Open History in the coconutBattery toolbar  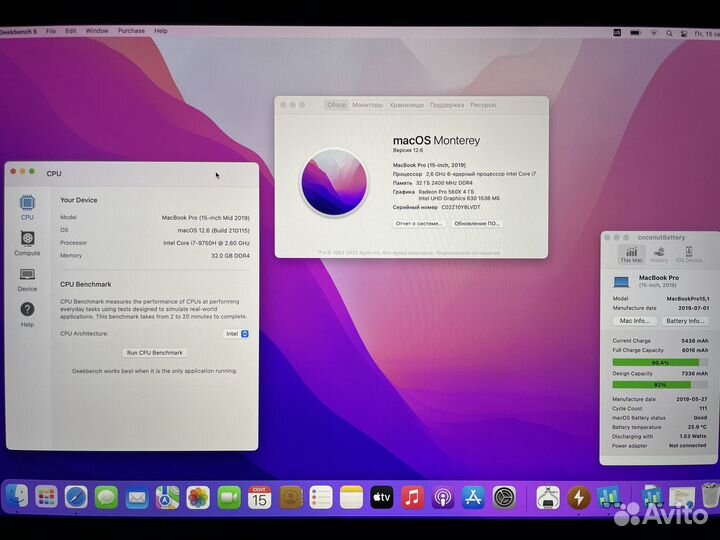(x=659, y=254)
